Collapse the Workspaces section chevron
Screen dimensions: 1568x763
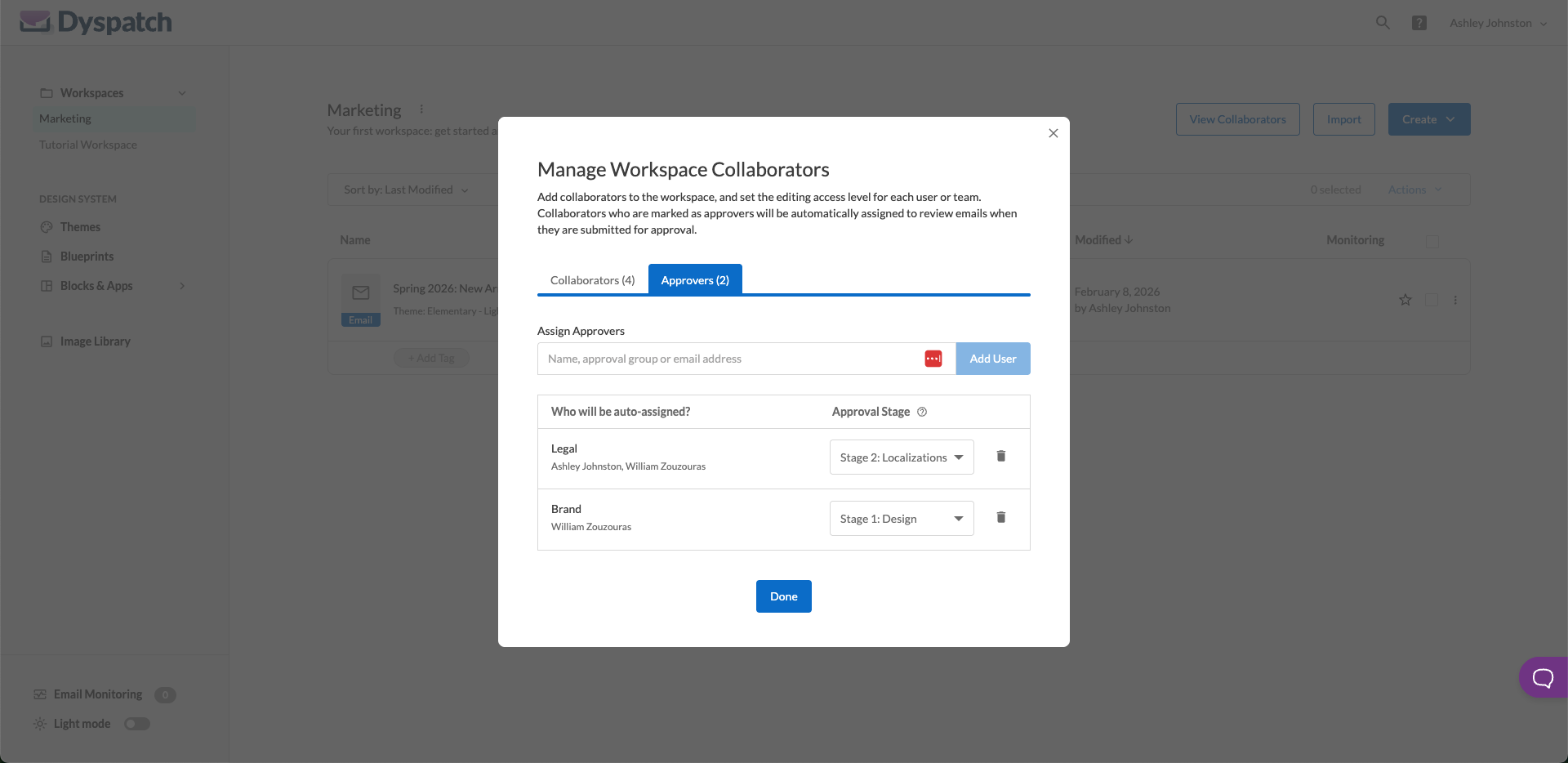click(181, 92)
